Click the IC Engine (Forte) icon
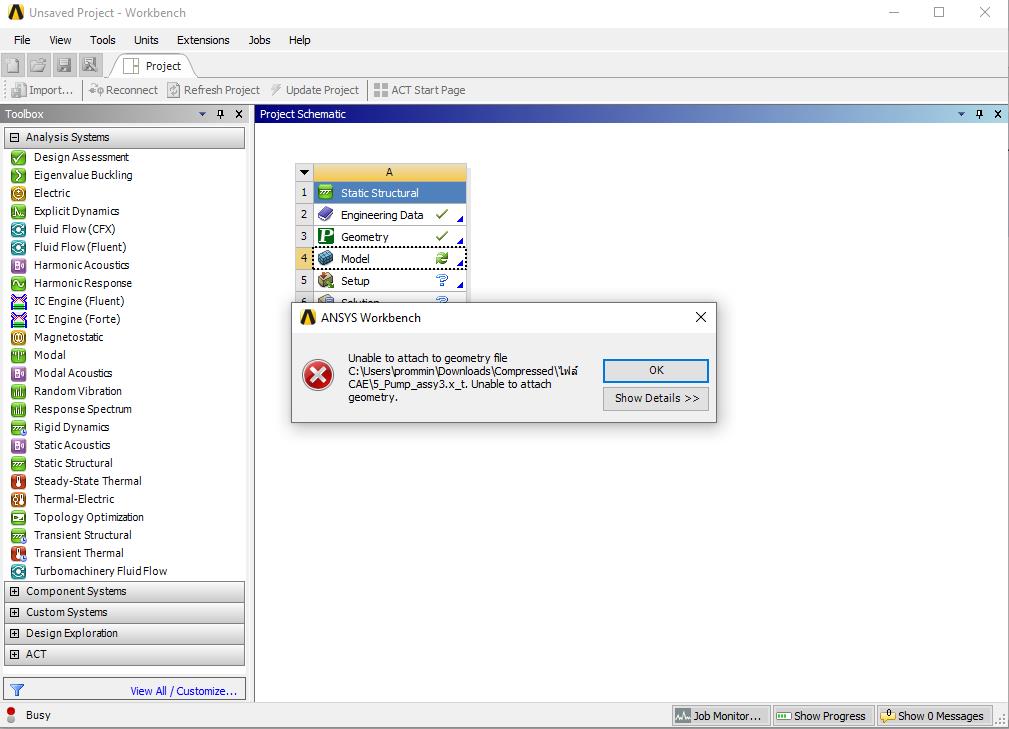Screen dimensions: 1009x729 [x=19, y=319]
